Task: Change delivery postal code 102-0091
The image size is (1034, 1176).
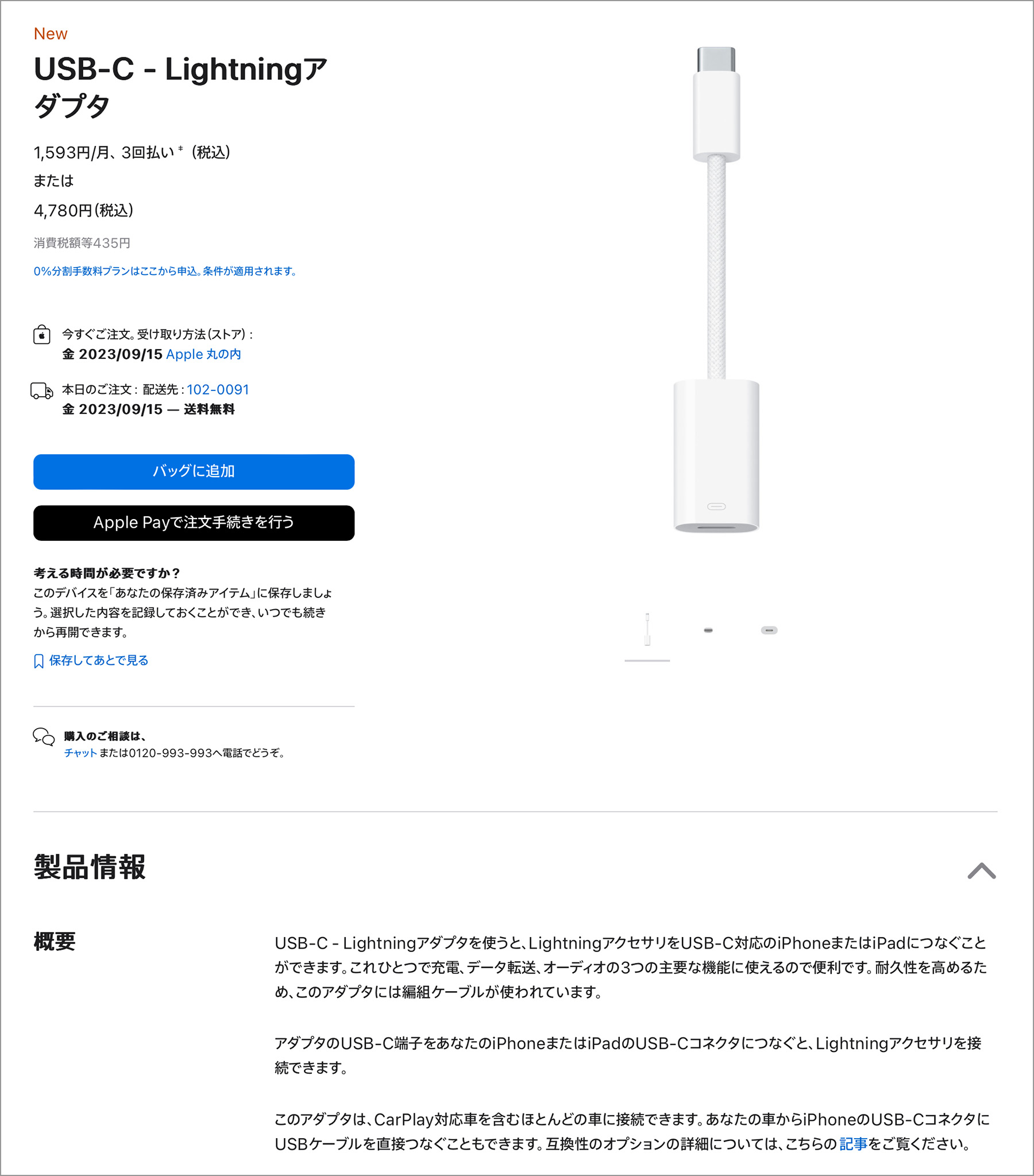Action: pos(218,389)
